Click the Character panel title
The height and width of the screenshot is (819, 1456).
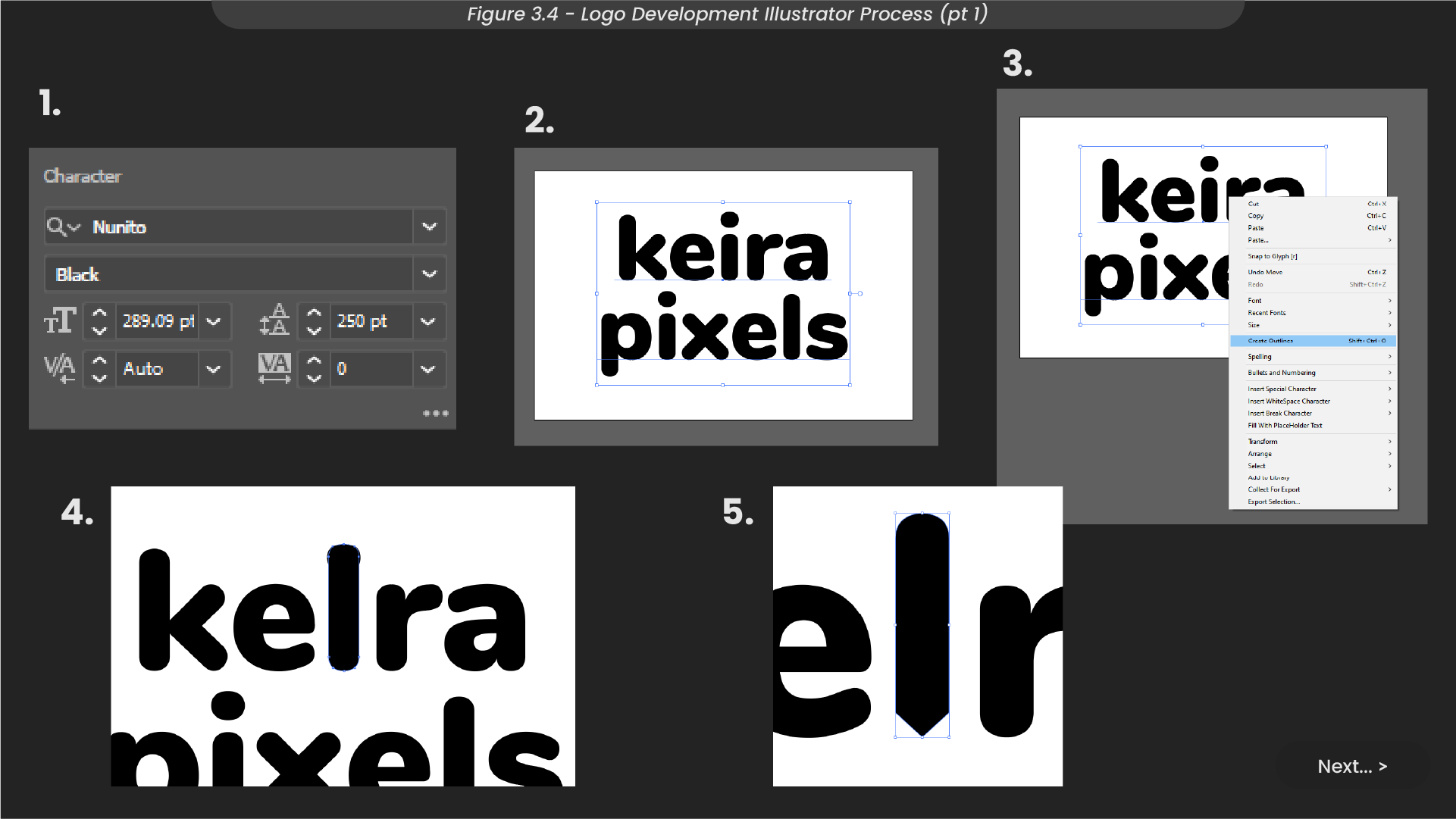point(83,176)
